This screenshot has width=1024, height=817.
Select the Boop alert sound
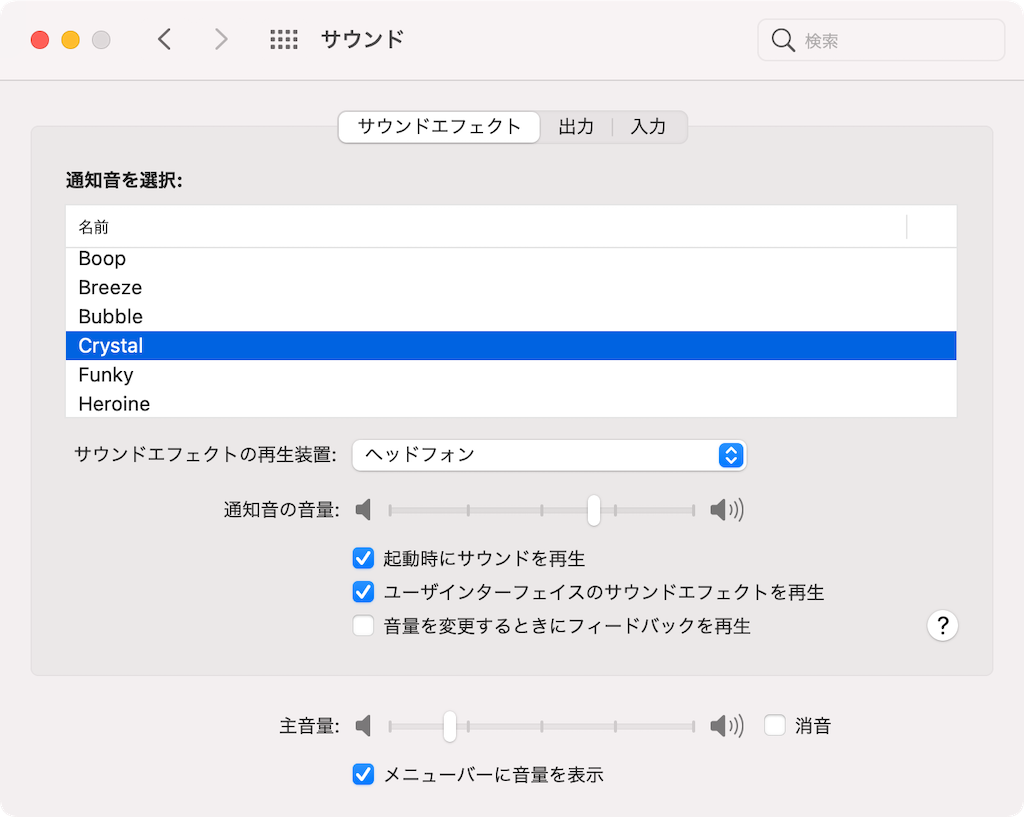pyautogui.click(x=511, y=259)
